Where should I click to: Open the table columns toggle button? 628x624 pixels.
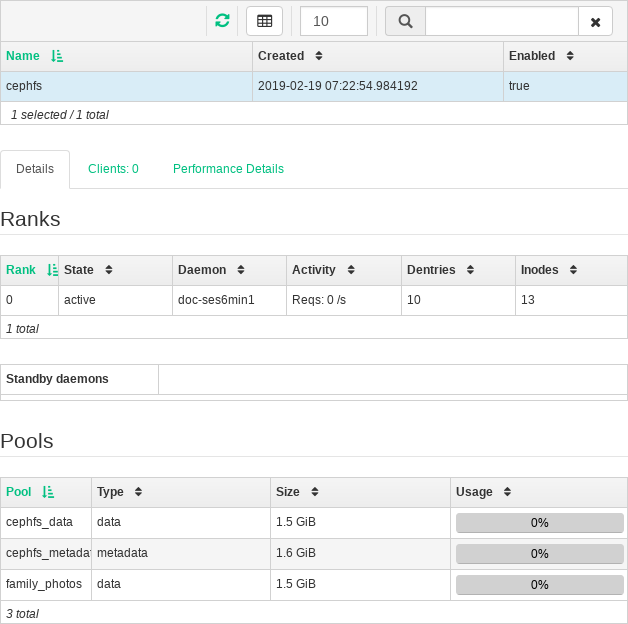coord(264,21)
